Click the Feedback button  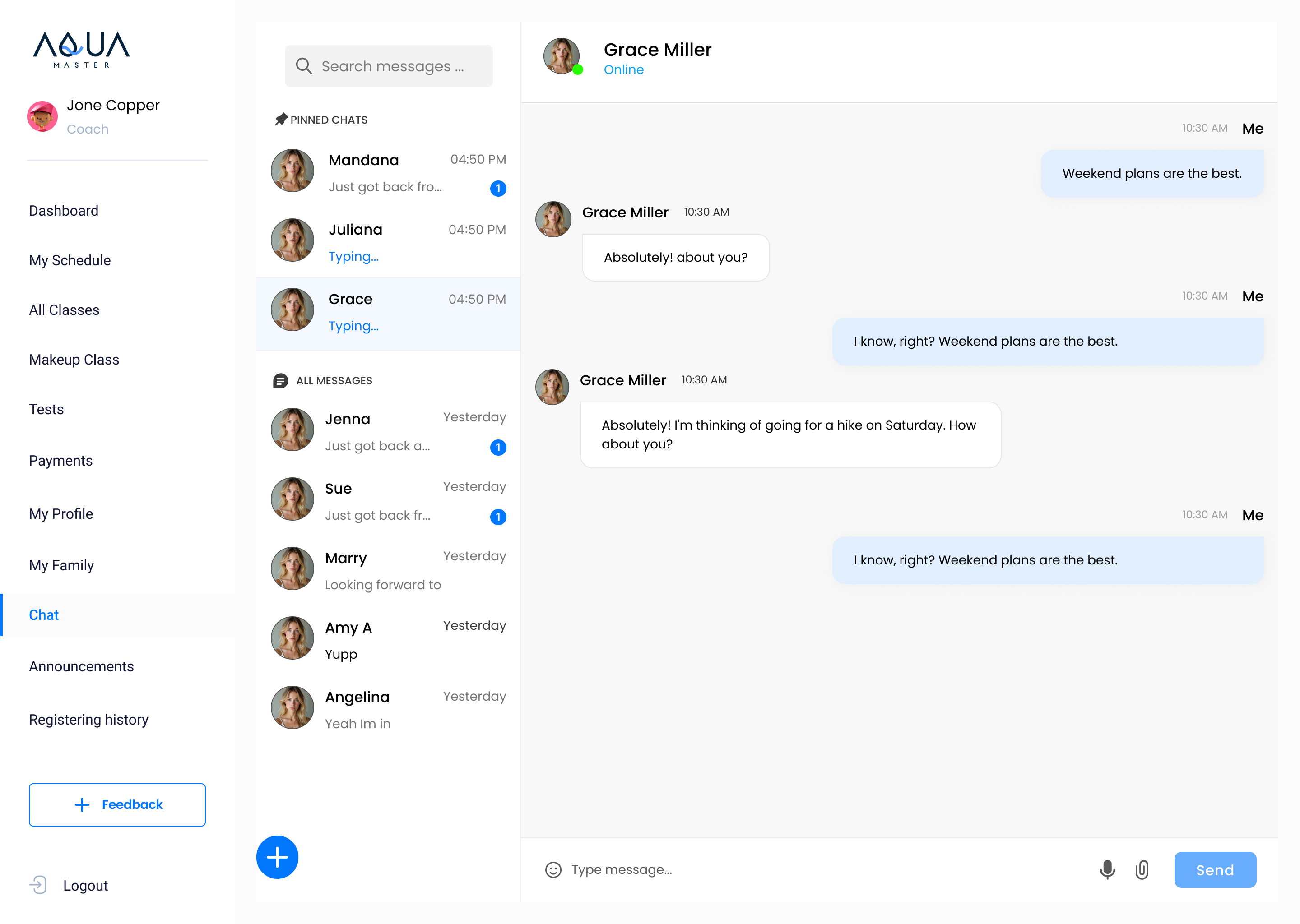pos(117,804)
